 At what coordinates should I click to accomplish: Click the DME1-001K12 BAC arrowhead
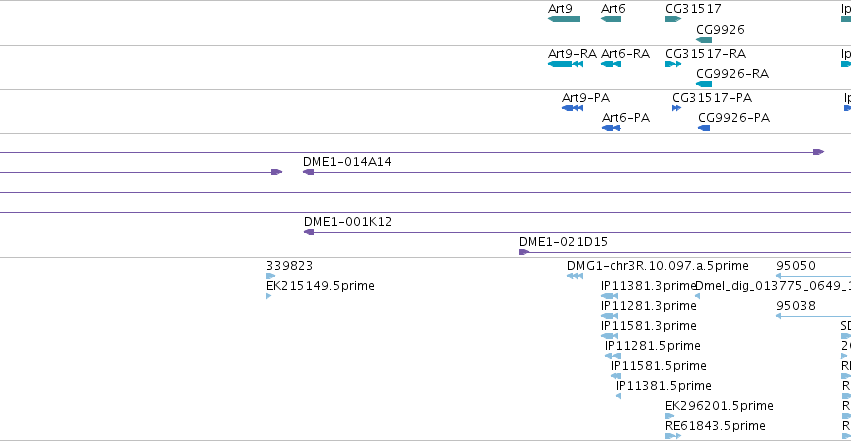point(309,232)
